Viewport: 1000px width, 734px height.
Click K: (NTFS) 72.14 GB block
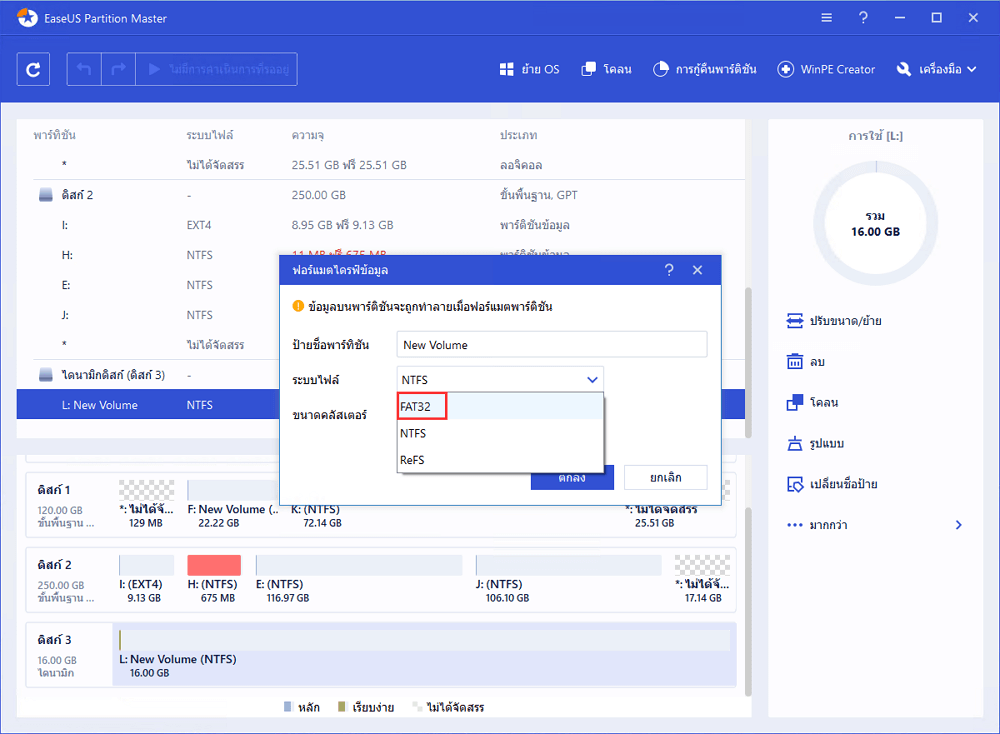coord(316,515)
